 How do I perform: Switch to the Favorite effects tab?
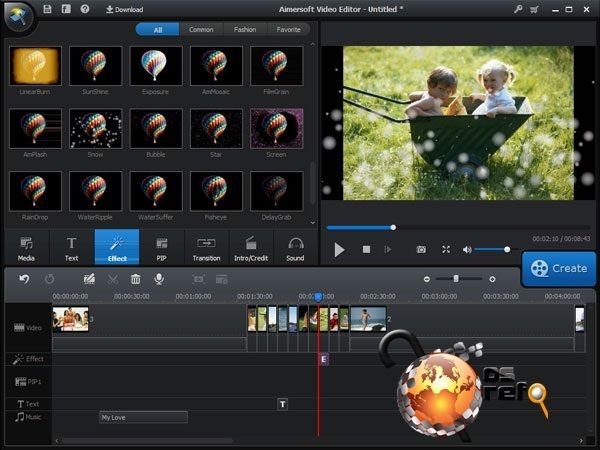289,29
